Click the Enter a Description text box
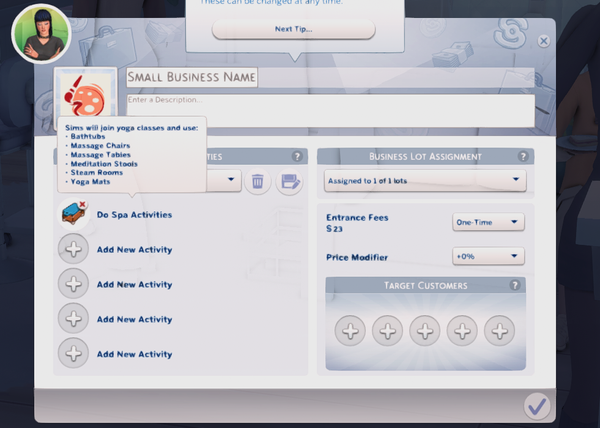The image size is (600, 428). point(330,108)
